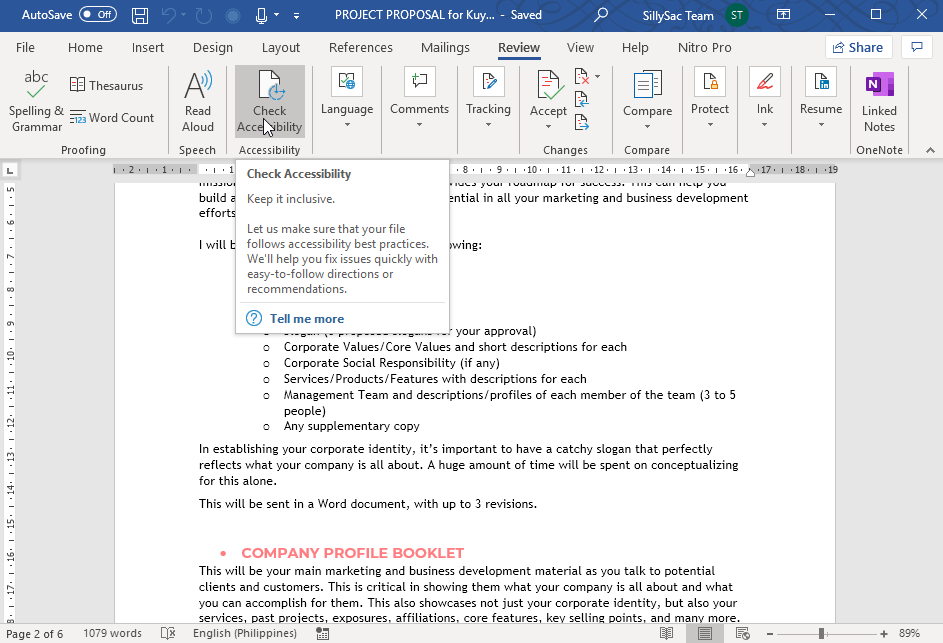943x643 pixels.
Task: Click the zoom out minus button
Action: (x=770, y=633)
